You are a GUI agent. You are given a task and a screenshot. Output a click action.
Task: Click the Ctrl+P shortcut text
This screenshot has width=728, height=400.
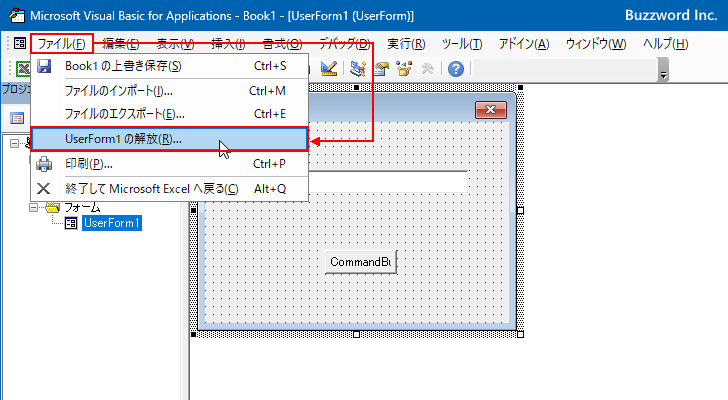coord(269,164)
